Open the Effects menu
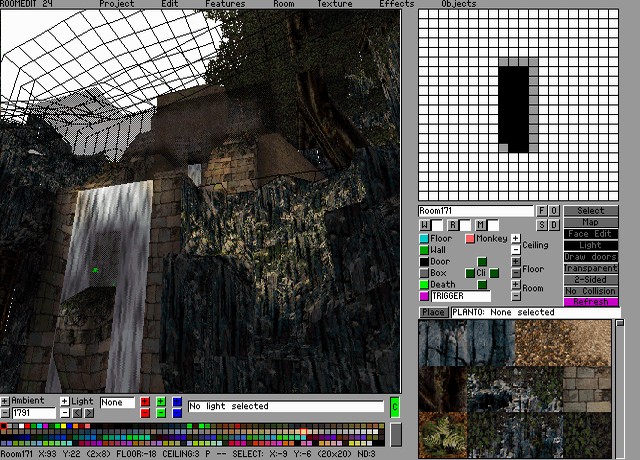The image size is (640, 460). (x=396, y=4)
